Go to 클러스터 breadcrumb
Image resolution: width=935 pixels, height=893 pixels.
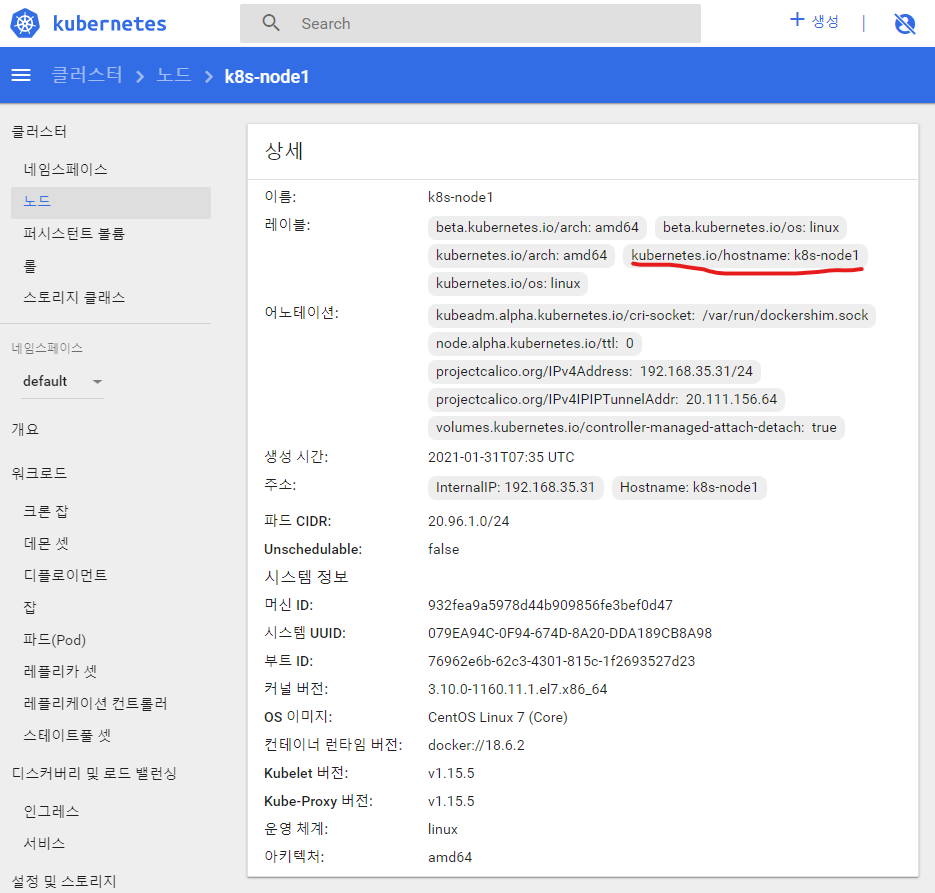87,76
